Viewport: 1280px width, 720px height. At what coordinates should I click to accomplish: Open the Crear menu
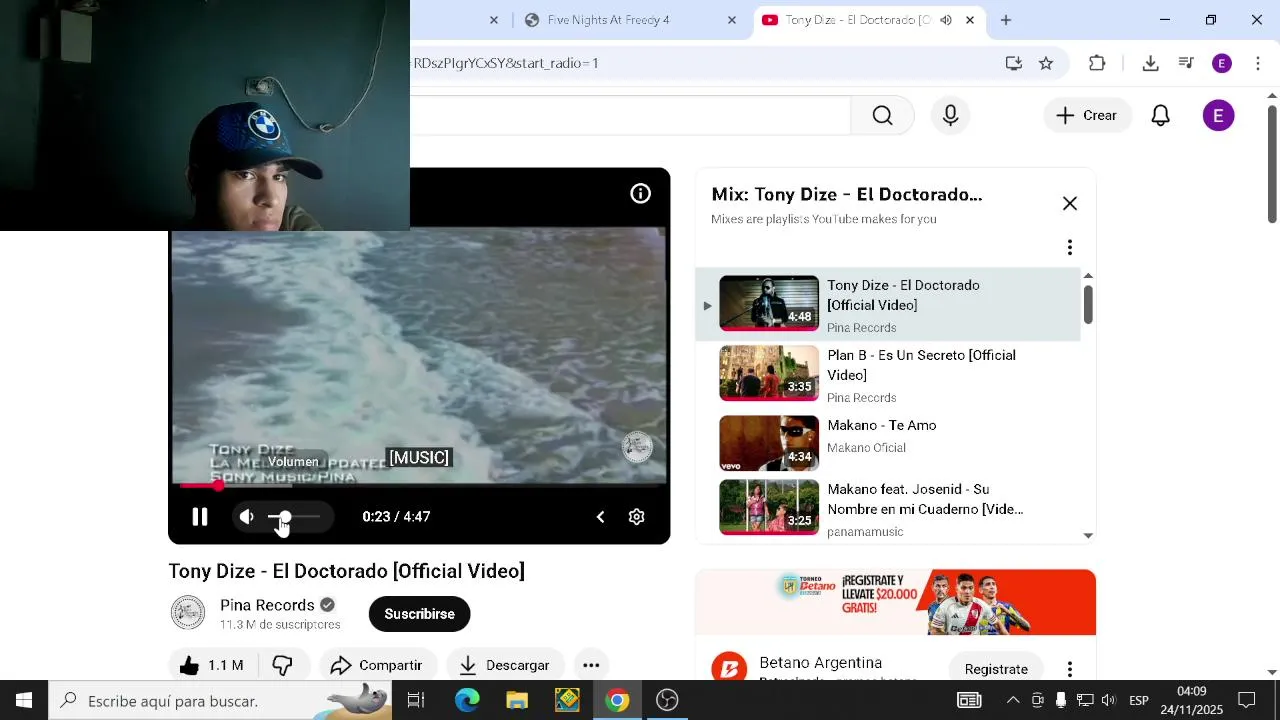click(1087, 116)
